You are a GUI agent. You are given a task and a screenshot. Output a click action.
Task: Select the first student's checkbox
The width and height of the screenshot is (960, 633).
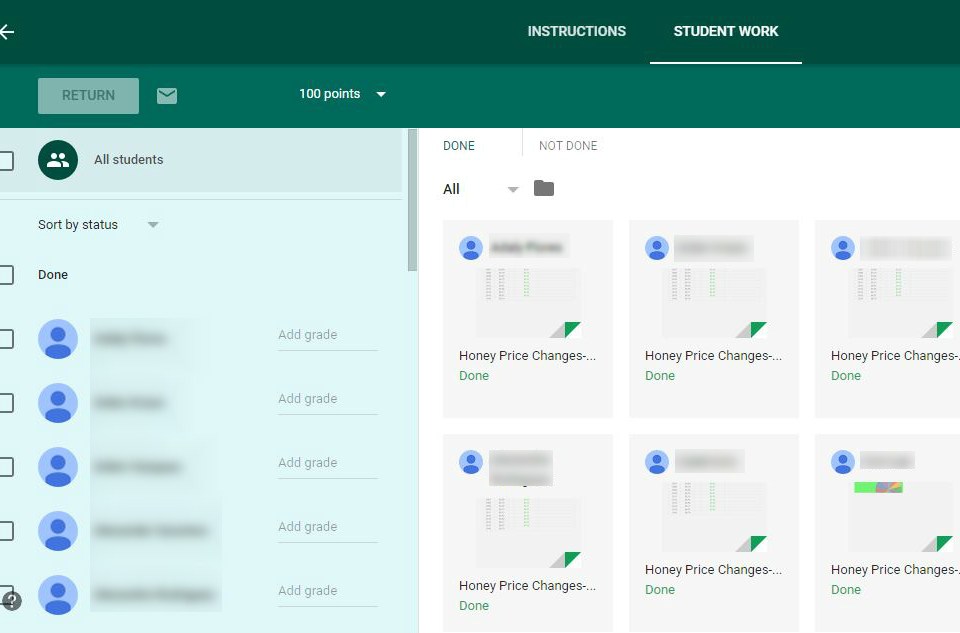[6, 339]
